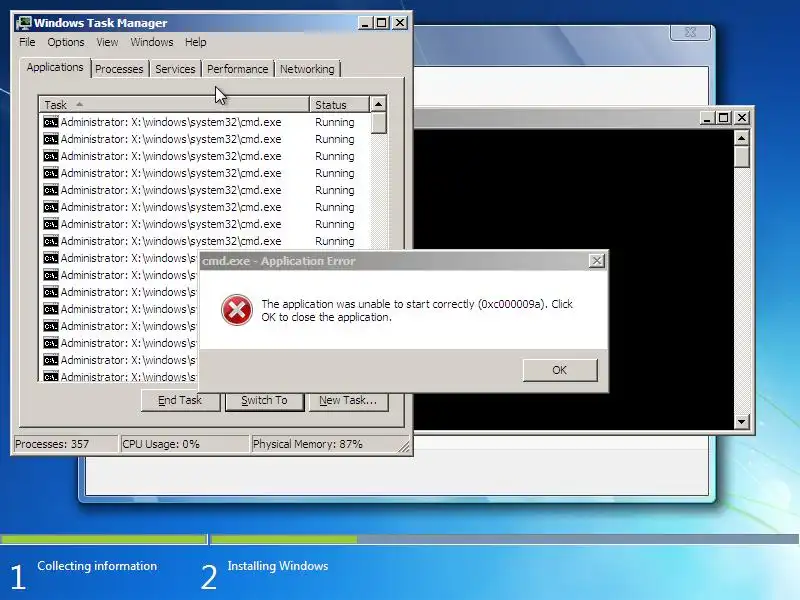The image size is (800, 600).
Task: Click the New Task... button
Action: point(348,401)
